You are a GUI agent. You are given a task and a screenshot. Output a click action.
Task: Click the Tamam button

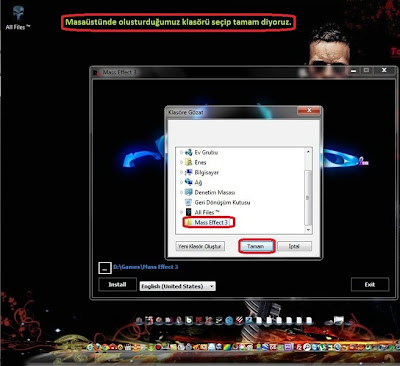pyautogui.click(x=256, y=246)
